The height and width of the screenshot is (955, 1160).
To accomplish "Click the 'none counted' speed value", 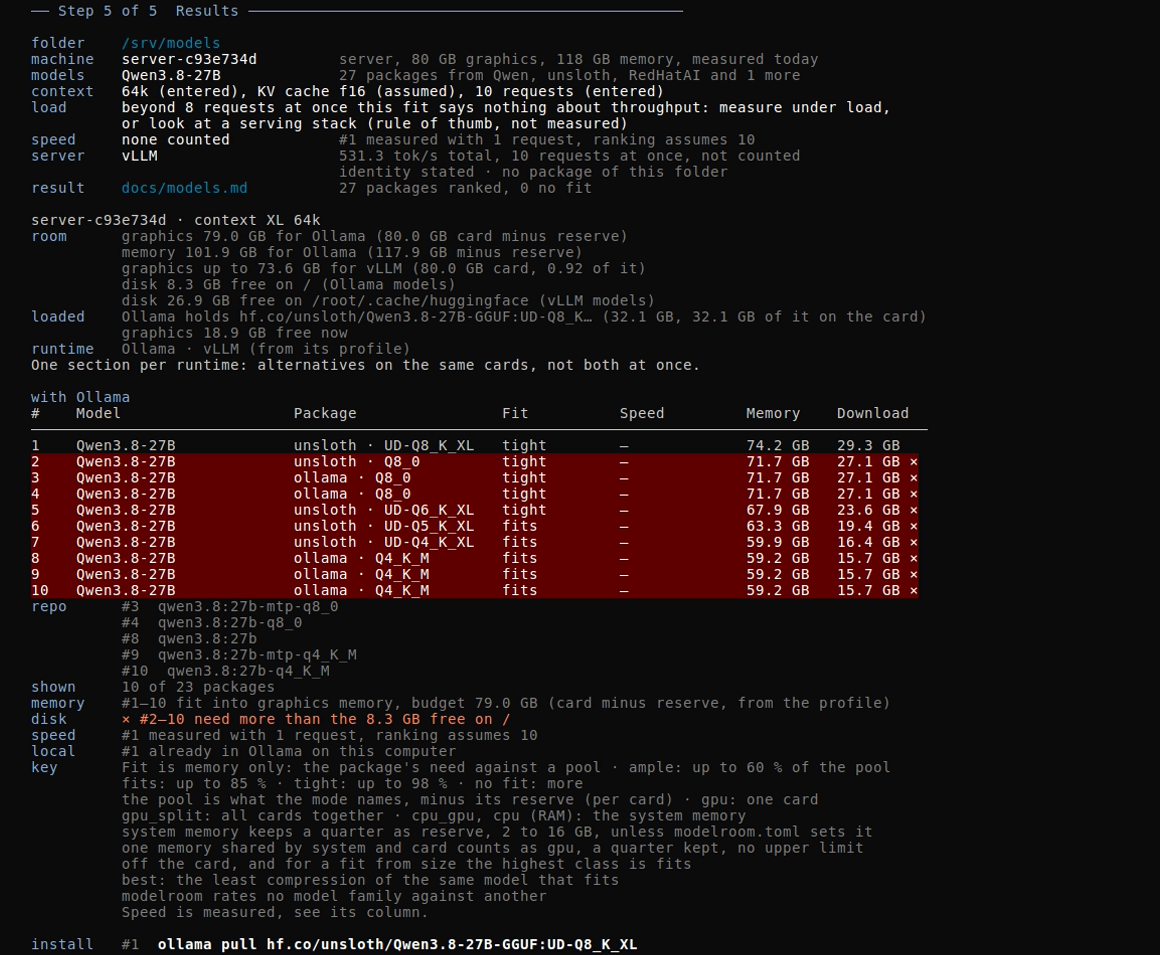I will (175, 140).
